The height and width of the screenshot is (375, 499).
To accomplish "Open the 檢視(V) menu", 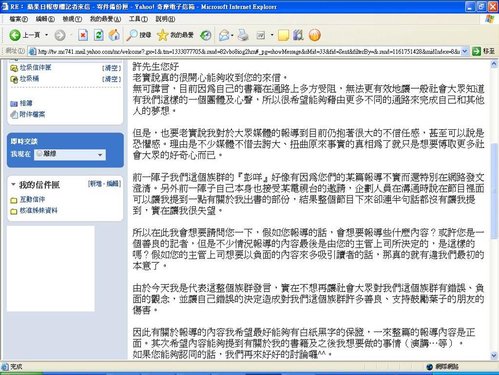I will coord(72,19).
